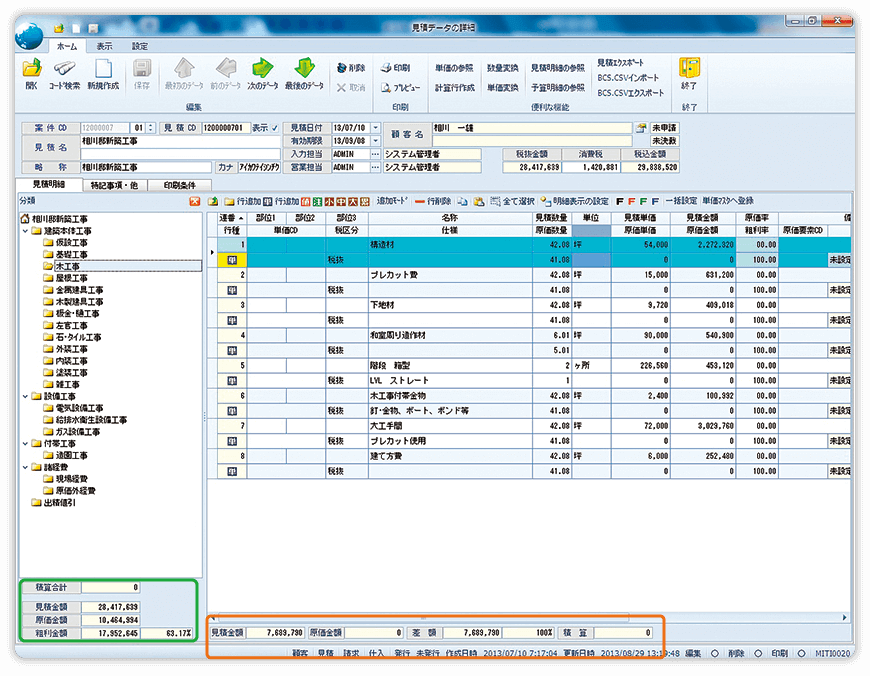Launch コード検索 code search
Screen dimensions: 870x676
point(64,74)
